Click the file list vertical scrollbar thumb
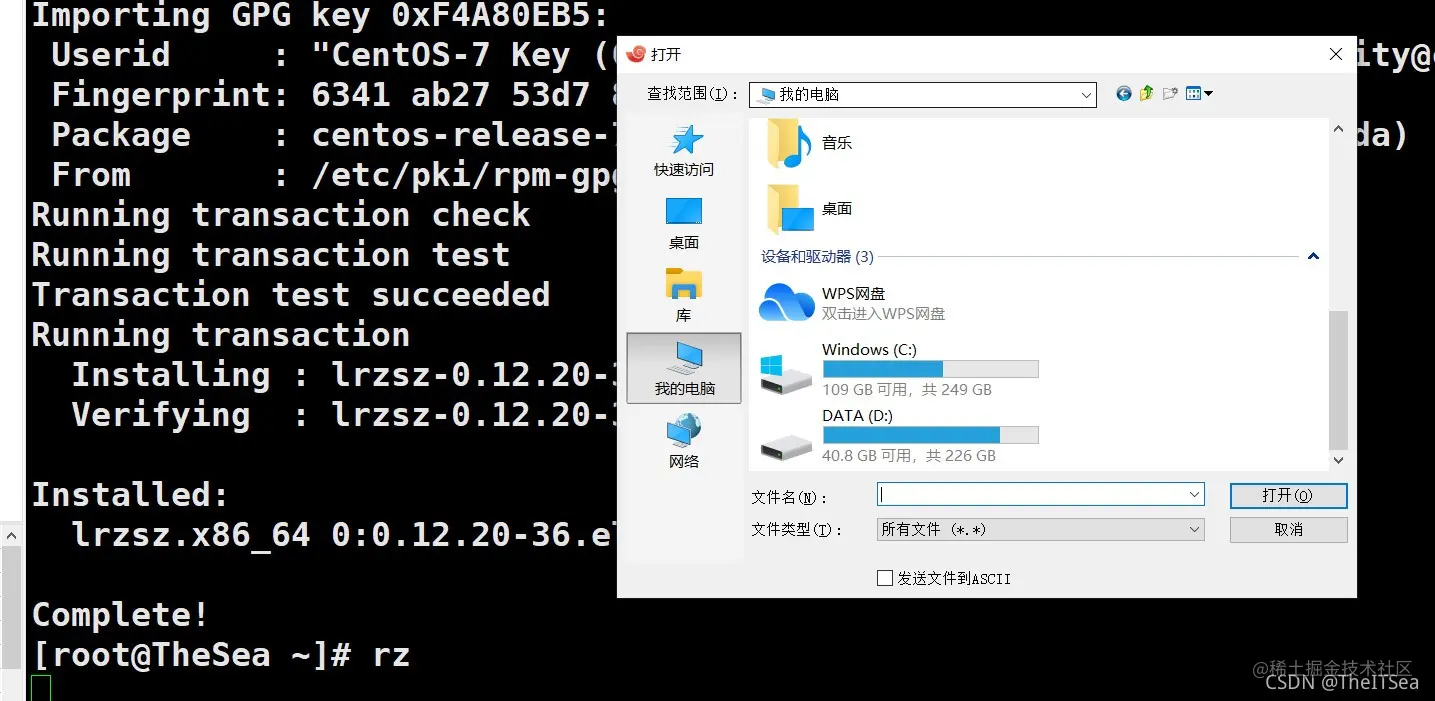 pos(1338,379)
